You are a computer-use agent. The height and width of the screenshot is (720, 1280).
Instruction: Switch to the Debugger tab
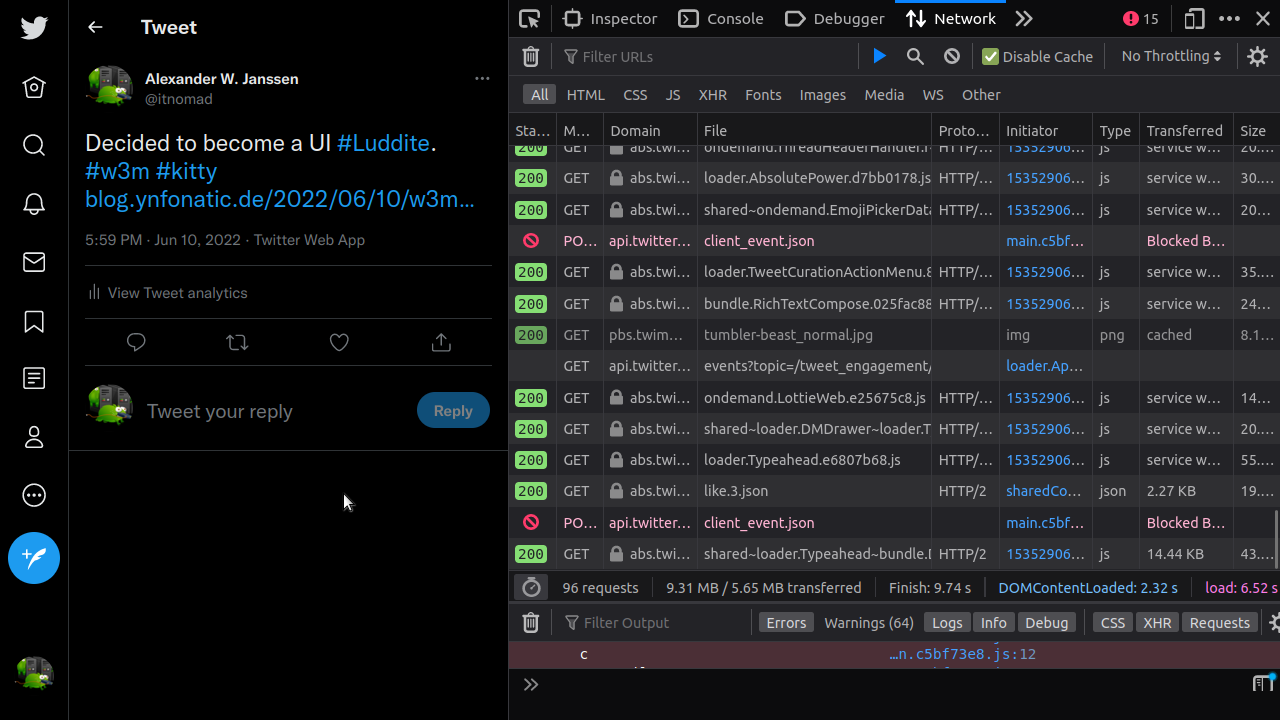pos(835,18)
